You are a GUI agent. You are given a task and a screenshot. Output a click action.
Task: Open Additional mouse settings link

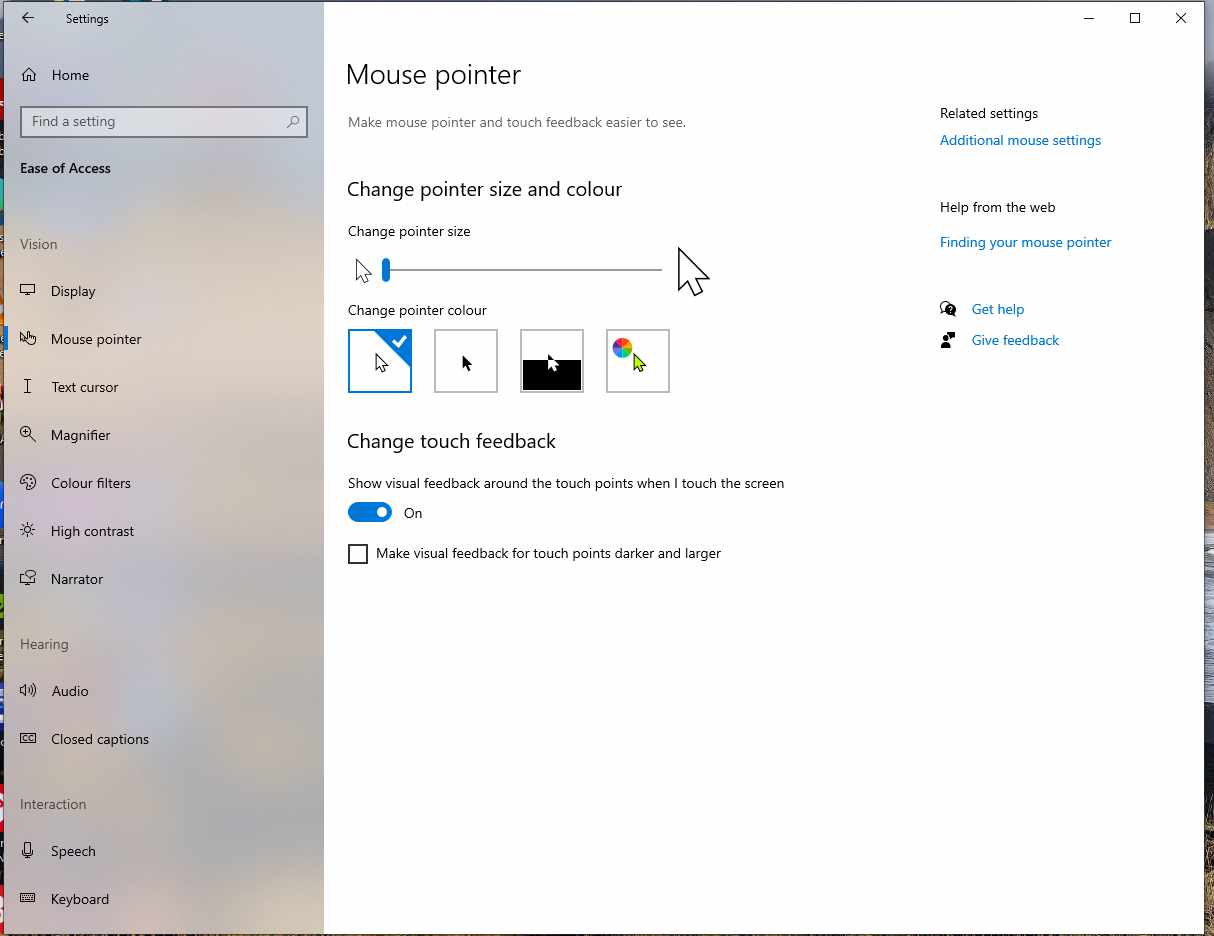pos(1020,141)
